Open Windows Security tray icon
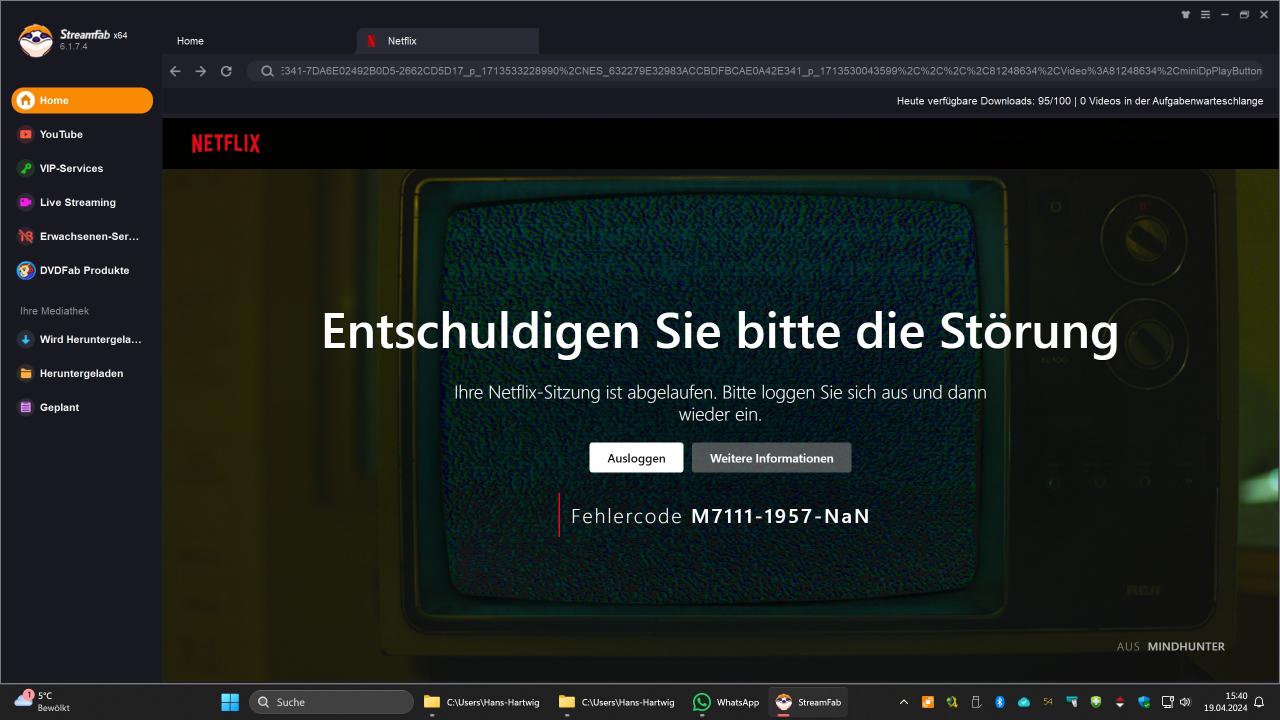The image size is (1280, 720). tap(1144, 702)
